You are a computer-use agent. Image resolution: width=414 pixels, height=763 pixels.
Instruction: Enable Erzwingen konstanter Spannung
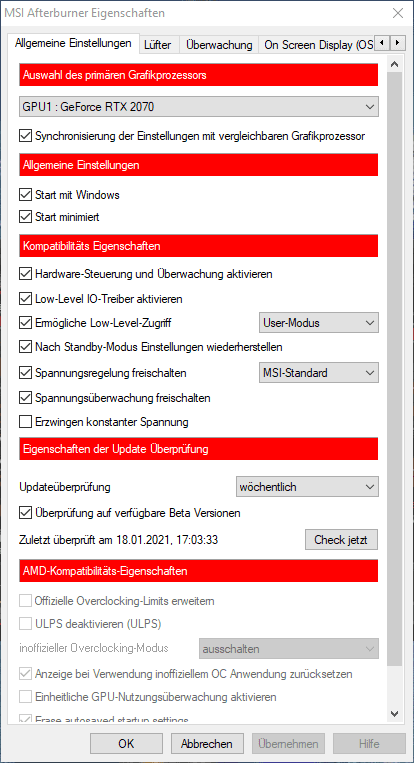(25, 421)
